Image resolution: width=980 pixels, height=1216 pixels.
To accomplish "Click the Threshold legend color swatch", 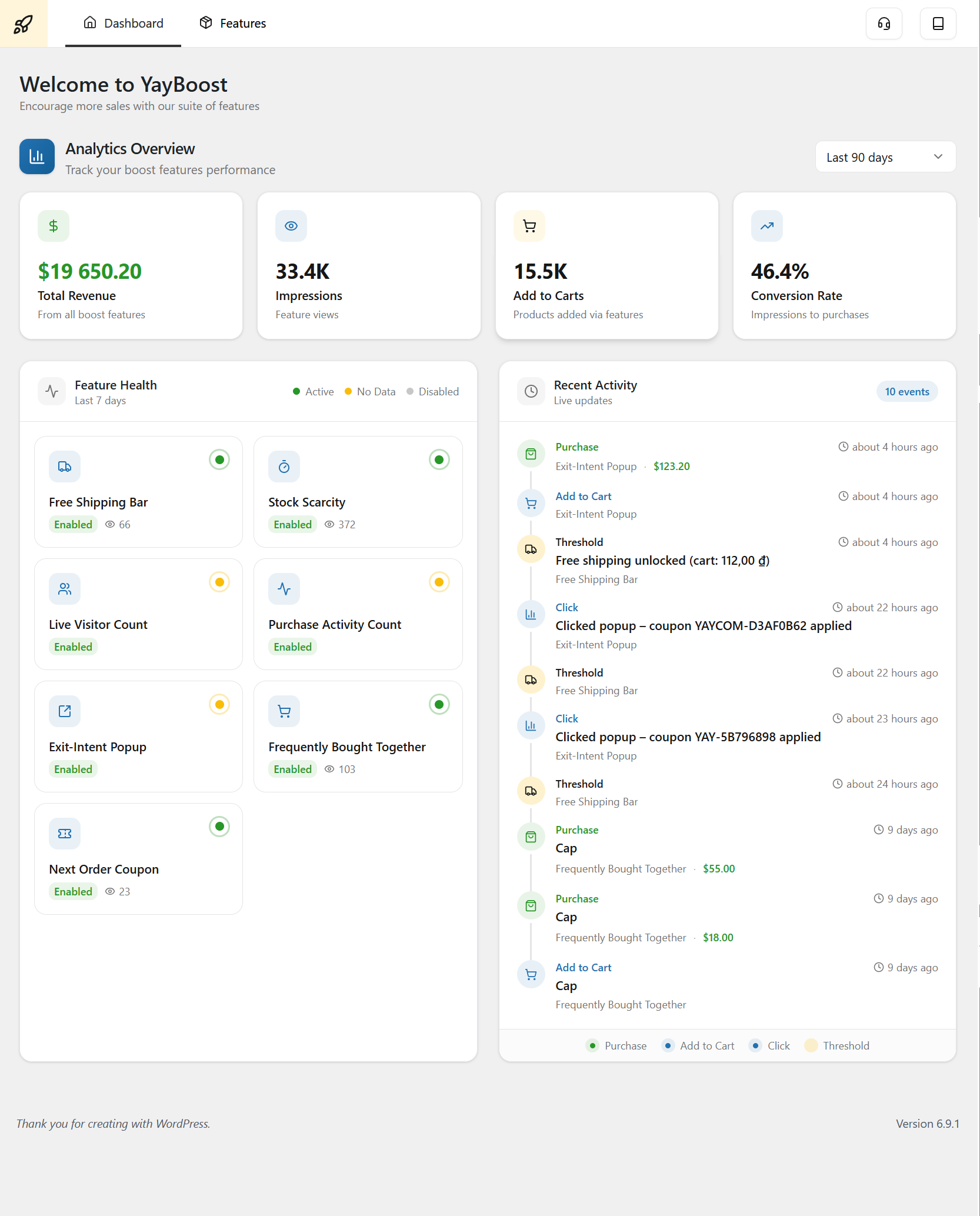I will [x=811, y=1045].
